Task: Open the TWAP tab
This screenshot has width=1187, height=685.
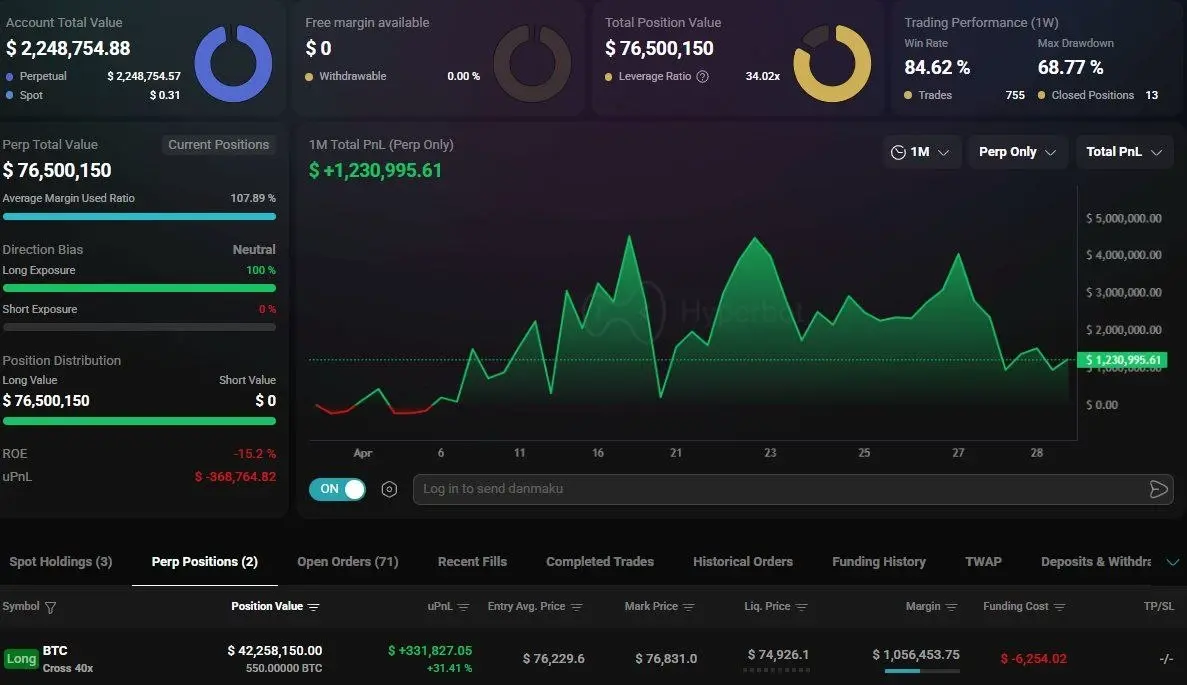Action: tap(983, 562)
